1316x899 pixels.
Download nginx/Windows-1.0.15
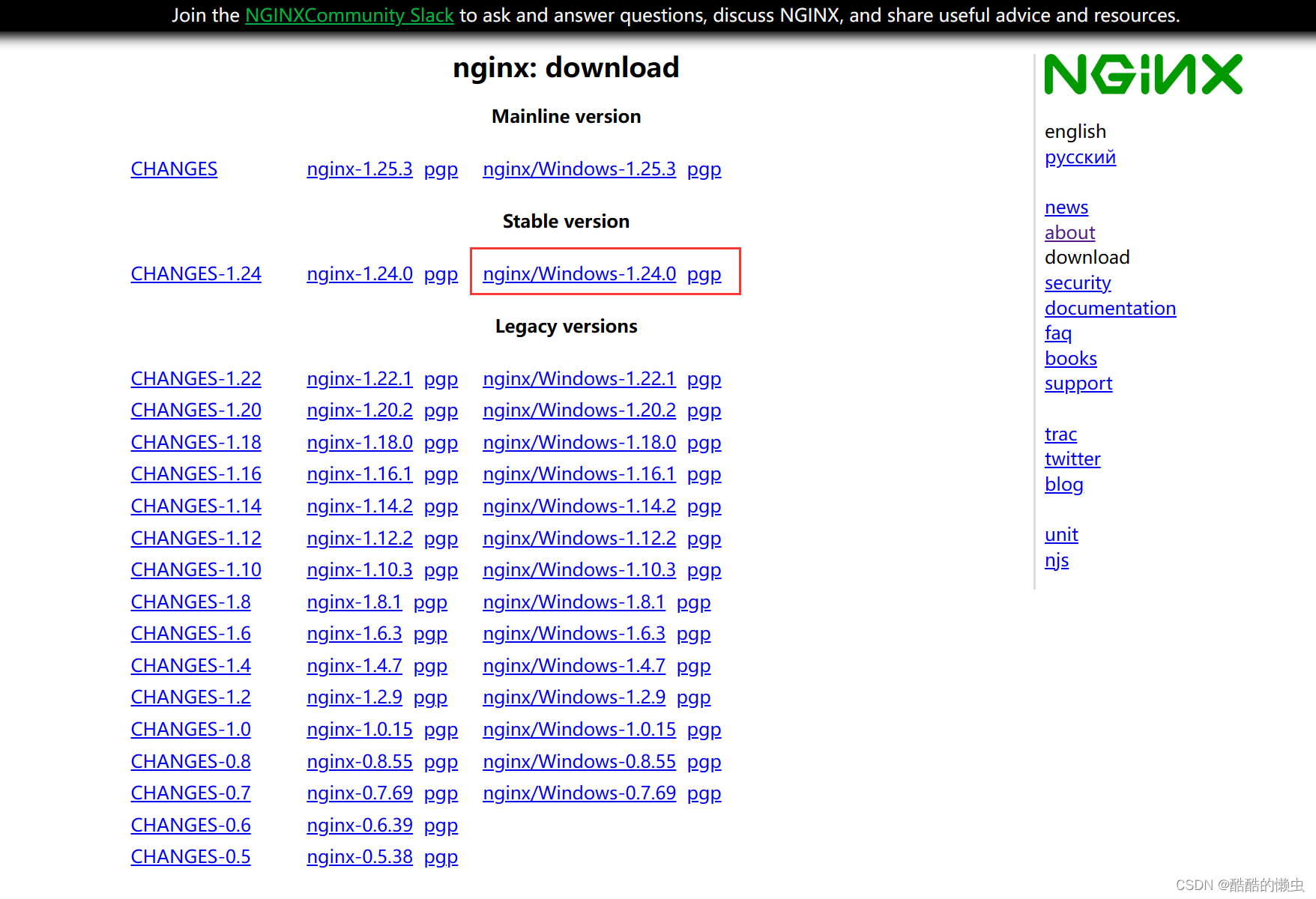(579, 730)
